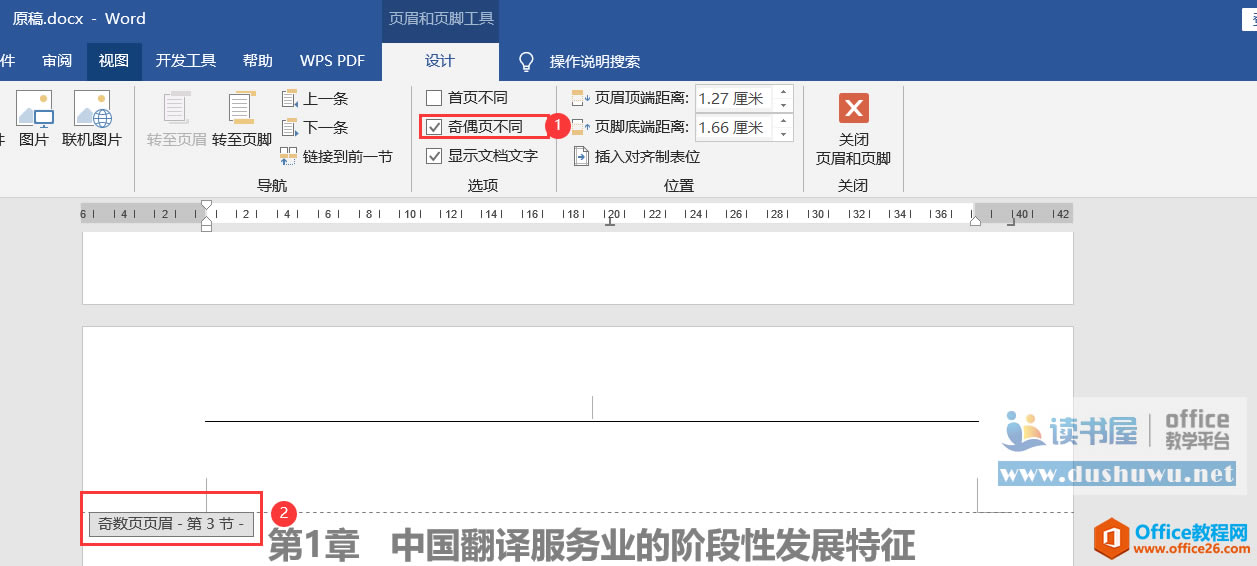The image size is (1257, 566).
Task: Go to next section header 下一条
Action: (314, 127)
